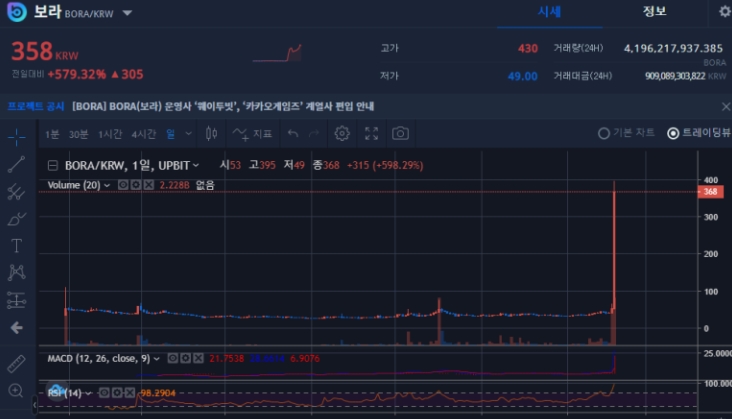Open the BORA 카카오게임즈 notice headline
This screenshot has height=419, width=732.
[223, 106]
